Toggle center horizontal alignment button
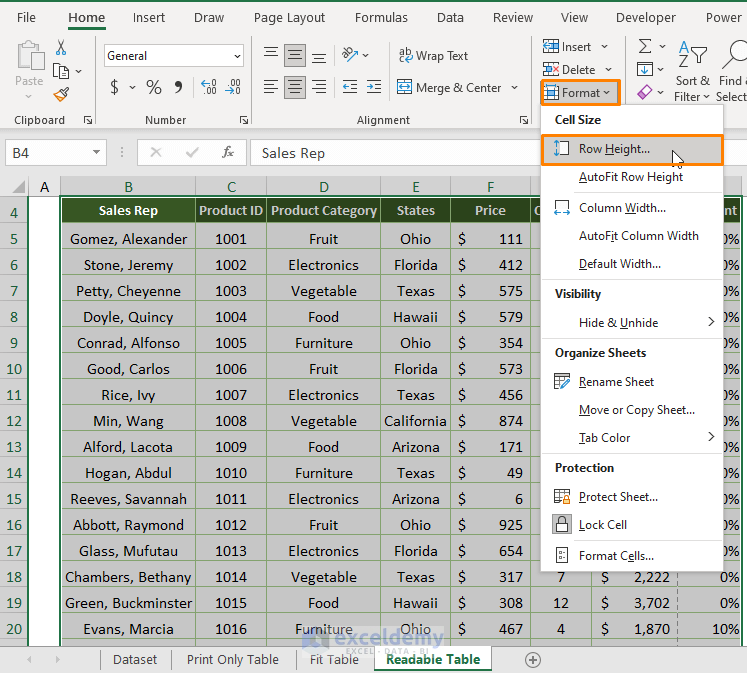The image size is (747, 673). [294, 88]
